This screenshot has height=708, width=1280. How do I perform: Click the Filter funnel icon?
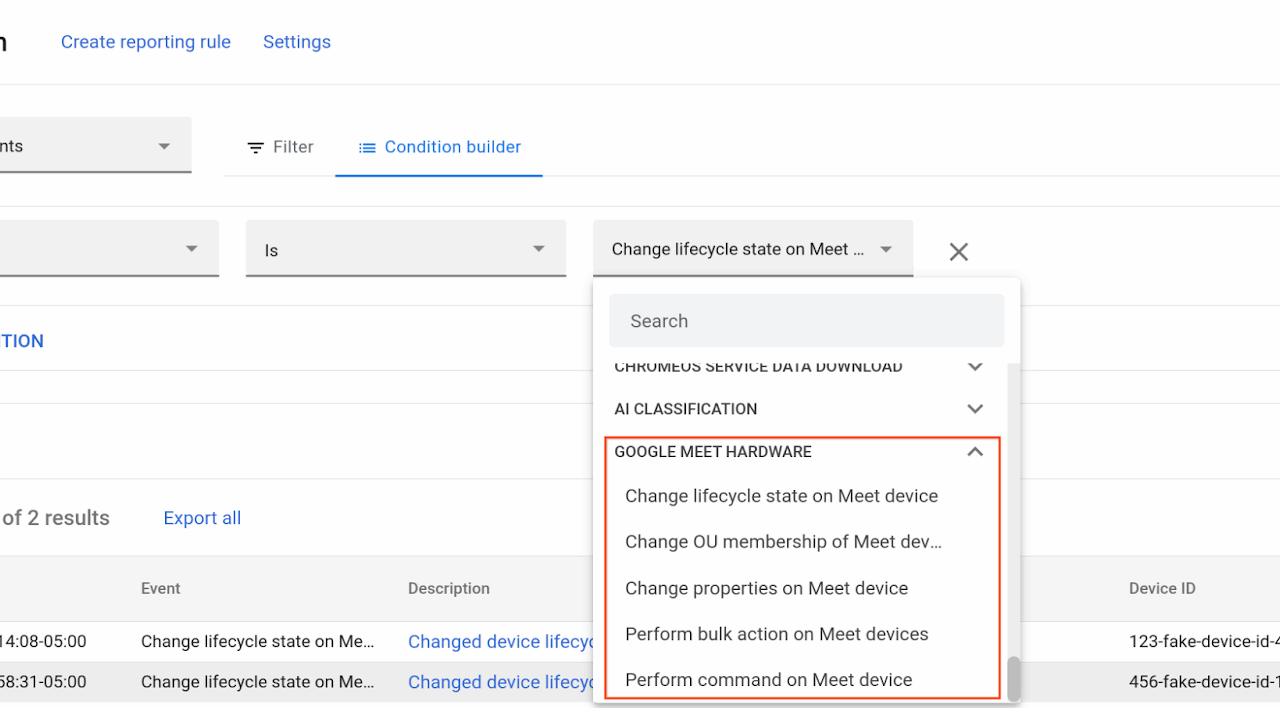coord(256,147)
